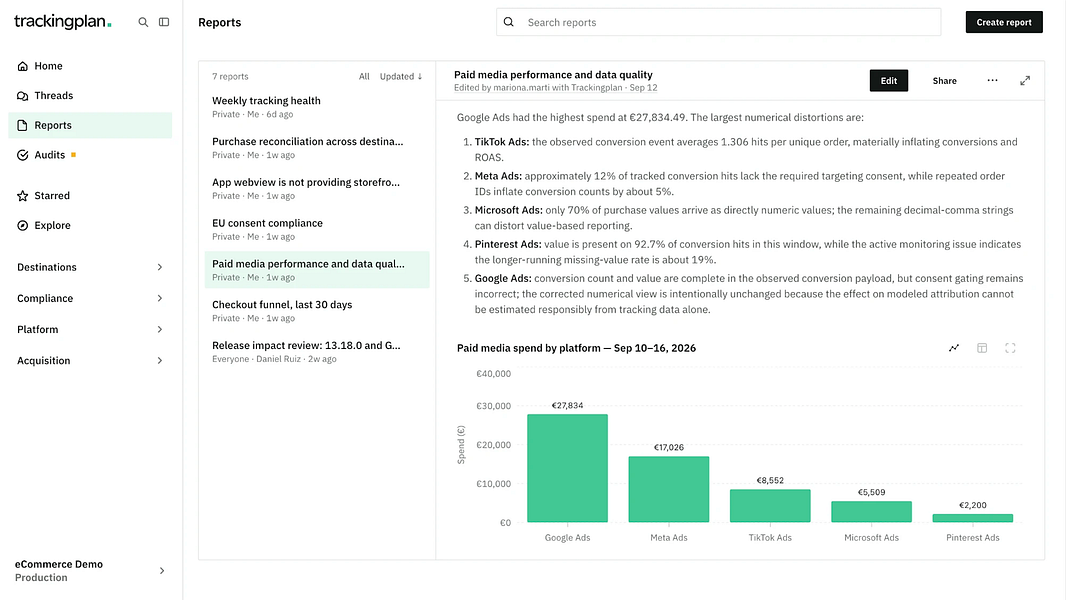This screenshot has height=600, width=1066.
Task: Select the TikTok Ads spend bar
Action: [770, 506]
